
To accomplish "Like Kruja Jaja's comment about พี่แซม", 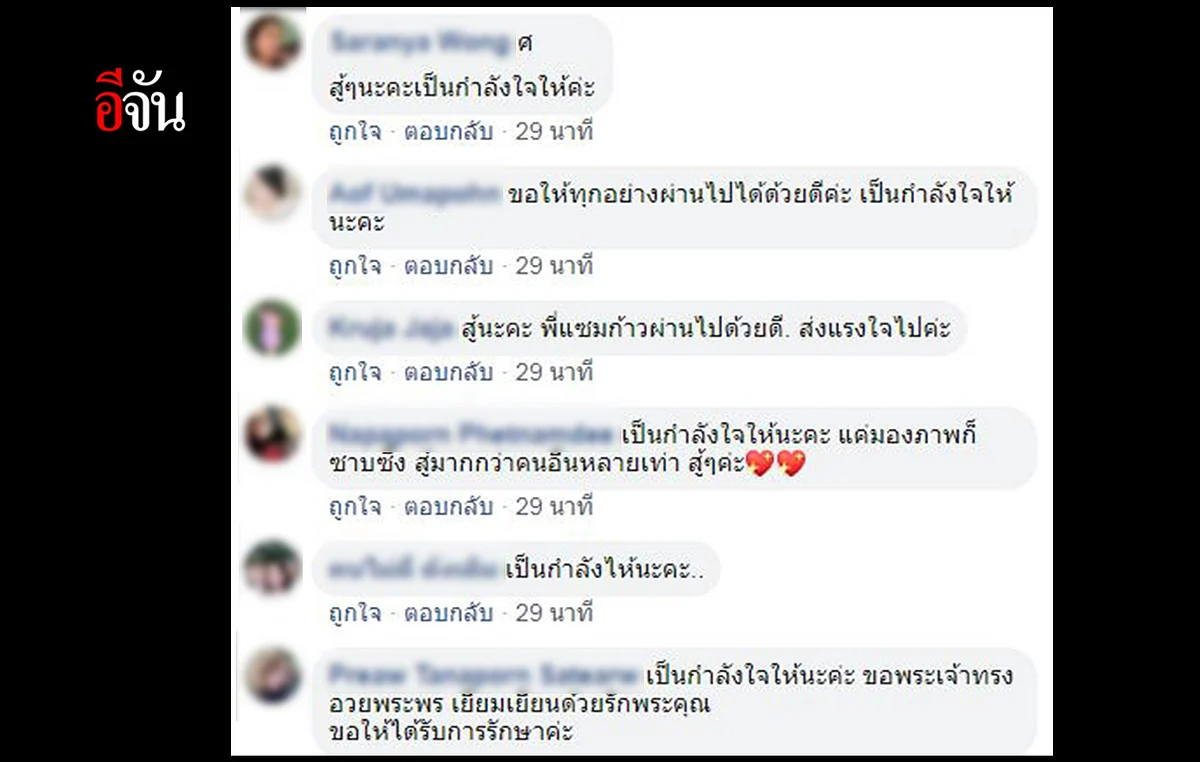I will 355,373.
